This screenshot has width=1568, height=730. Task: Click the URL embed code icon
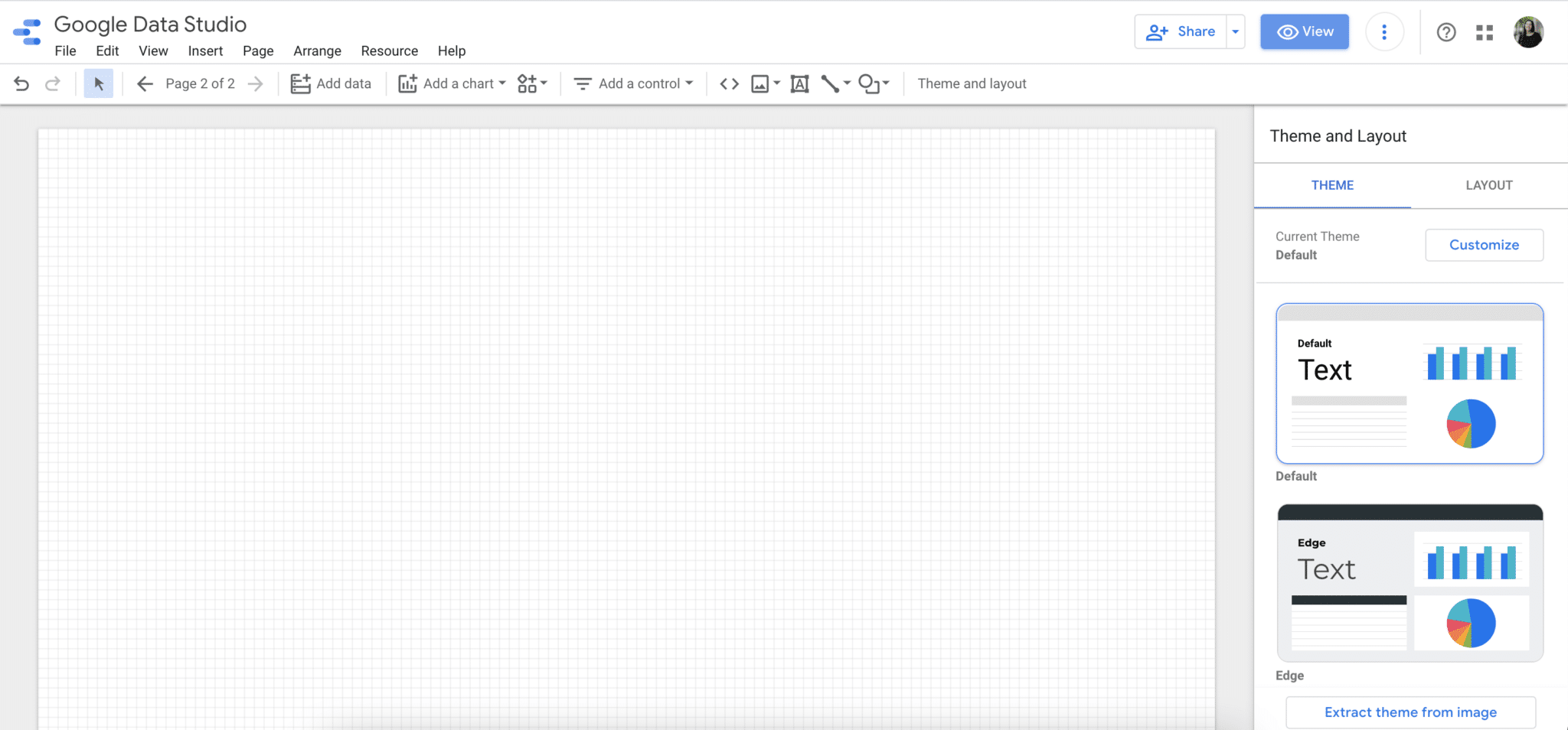729,84
